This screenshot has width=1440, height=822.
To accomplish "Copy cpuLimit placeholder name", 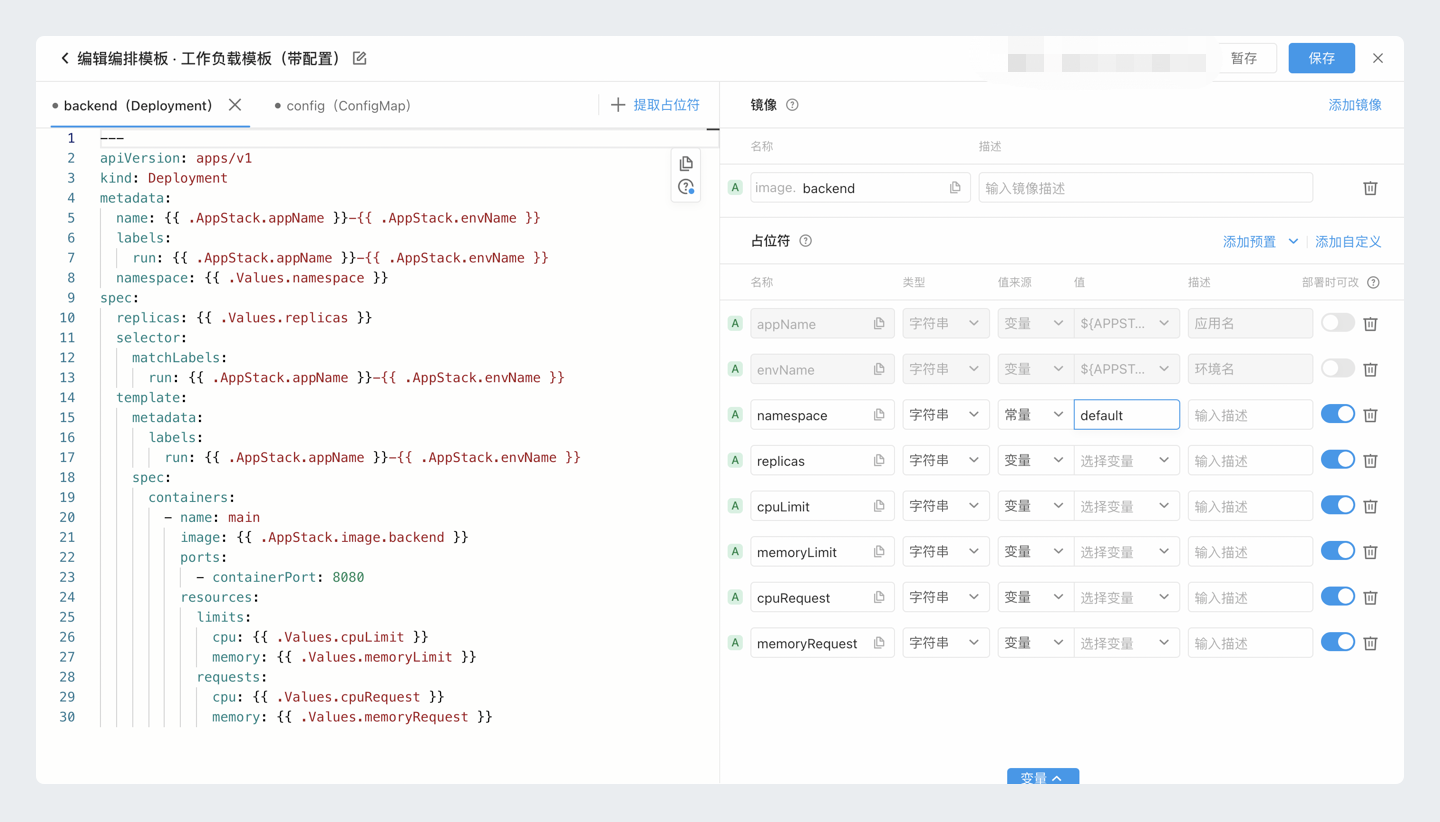I will coord(879,506).
